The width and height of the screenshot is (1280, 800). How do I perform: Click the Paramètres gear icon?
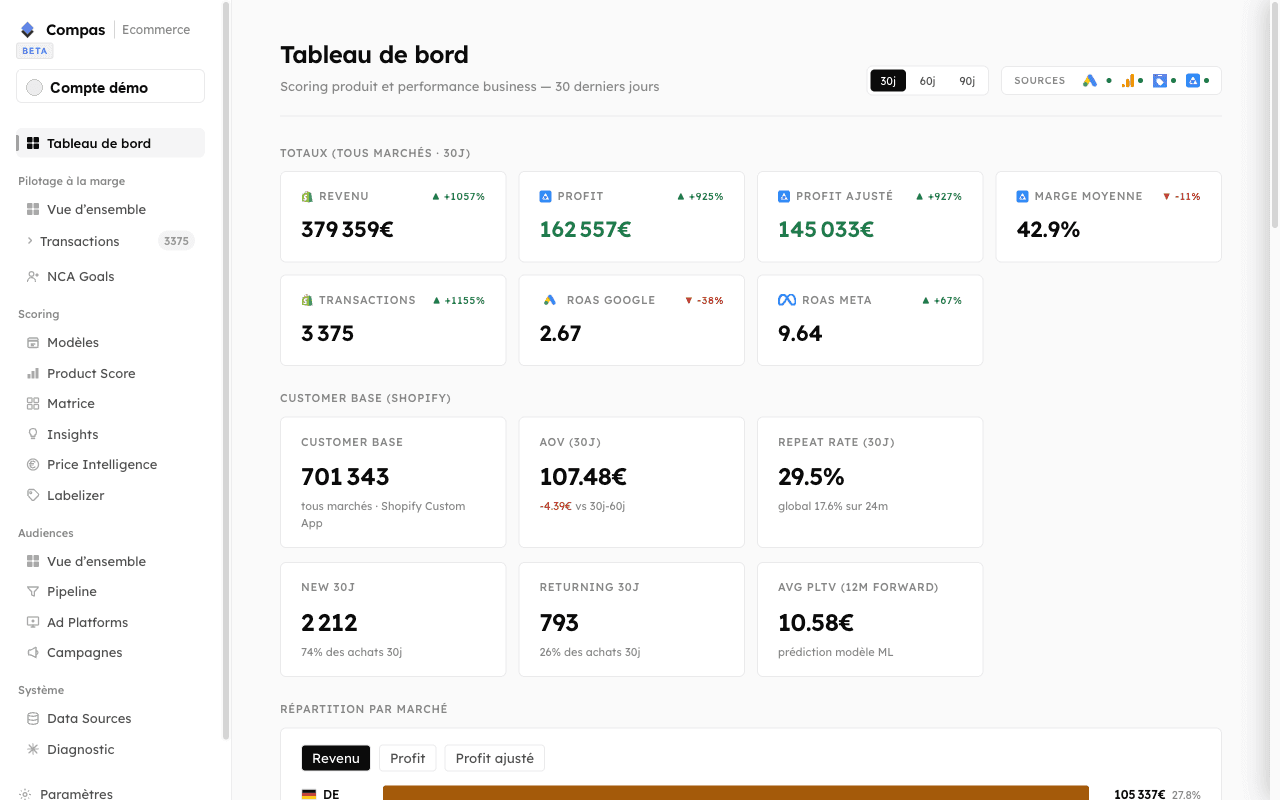point(25,793)
